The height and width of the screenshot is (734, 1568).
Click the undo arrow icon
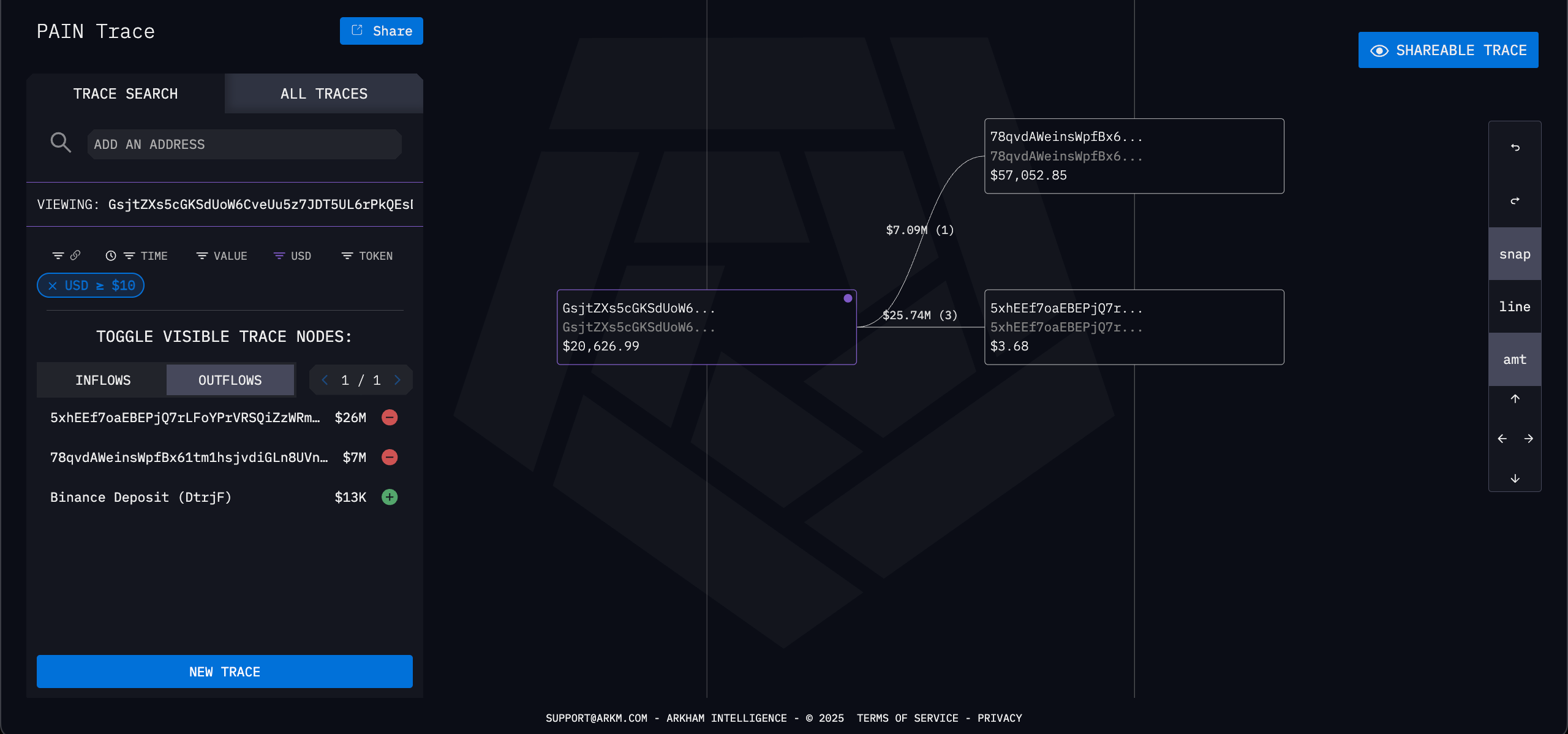pyautogui.click(x=1515, y=147)
